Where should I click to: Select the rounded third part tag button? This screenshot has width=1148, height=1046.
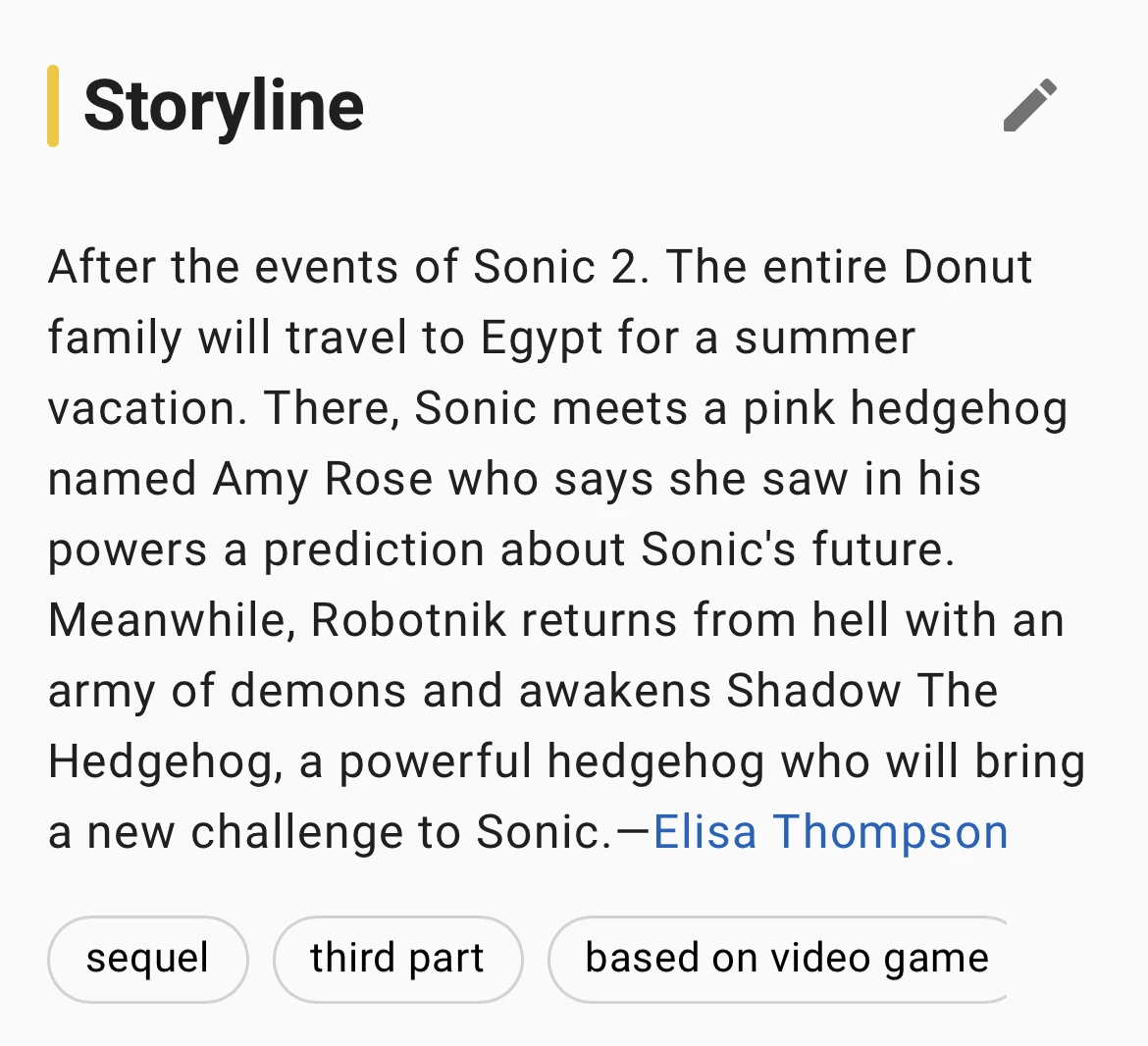[397, 959]
